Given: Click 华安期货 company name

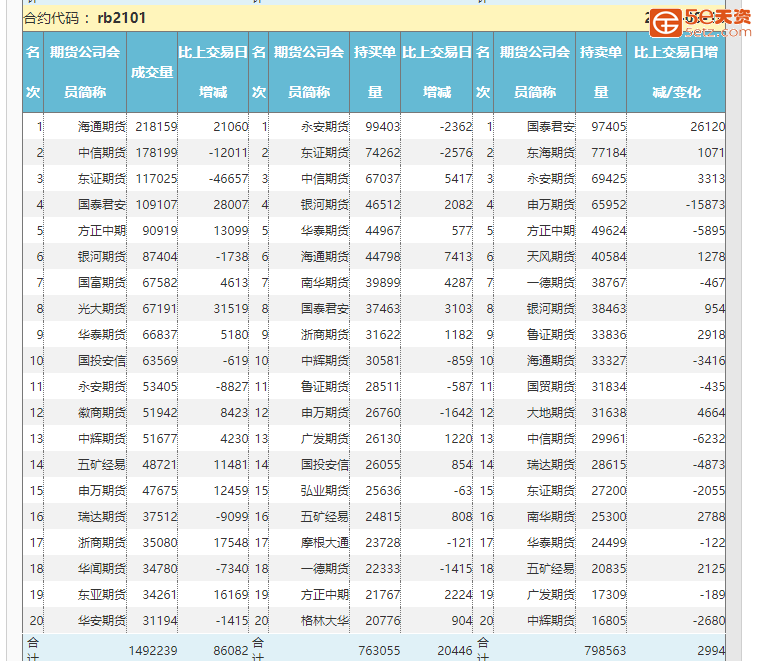Looking at the screenshot, I should tap(102, 621).
